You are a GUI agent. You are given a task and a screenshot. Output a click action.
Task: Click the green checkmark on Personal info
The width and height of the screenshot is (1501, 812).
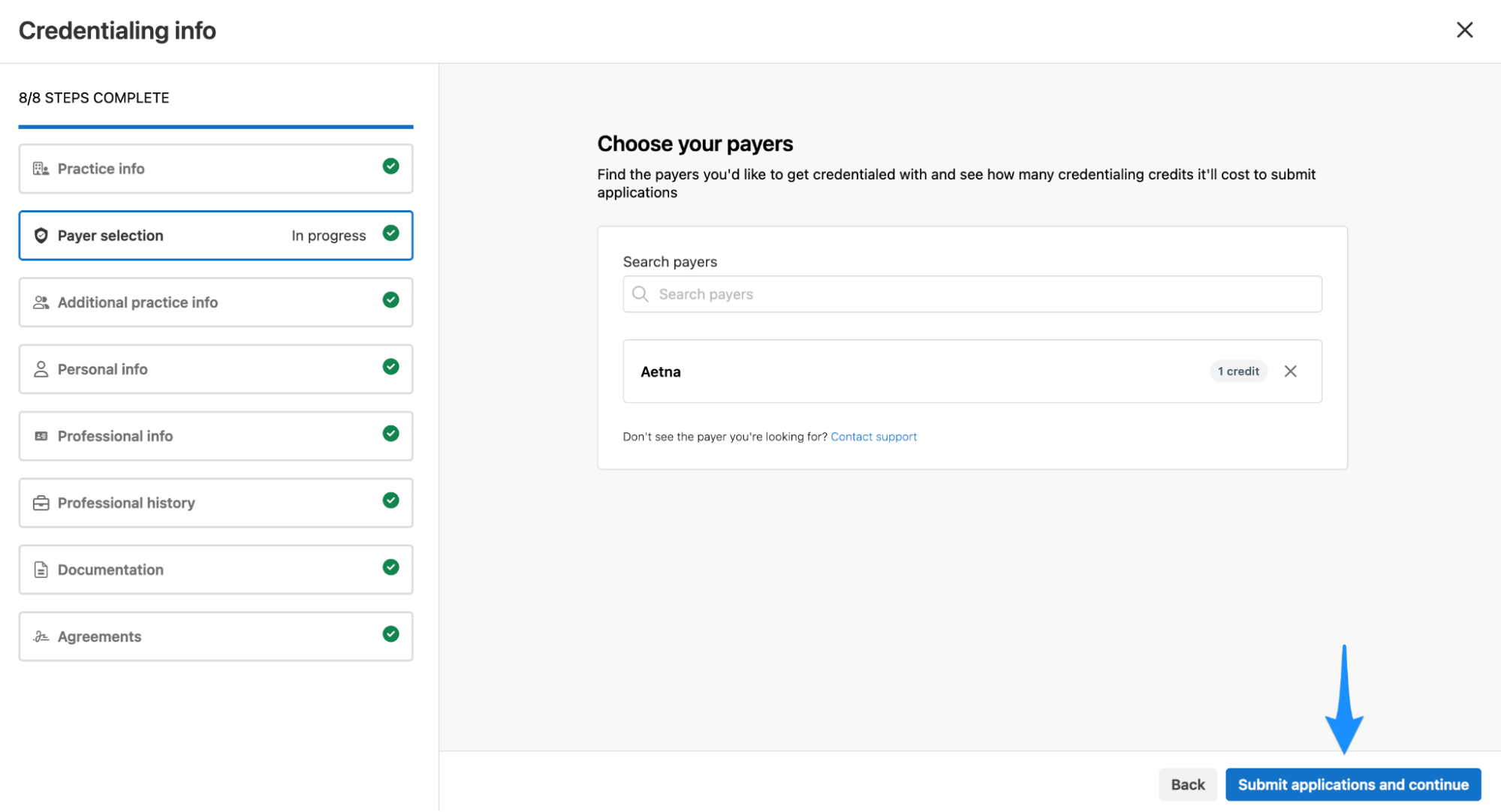coord(390,367)
